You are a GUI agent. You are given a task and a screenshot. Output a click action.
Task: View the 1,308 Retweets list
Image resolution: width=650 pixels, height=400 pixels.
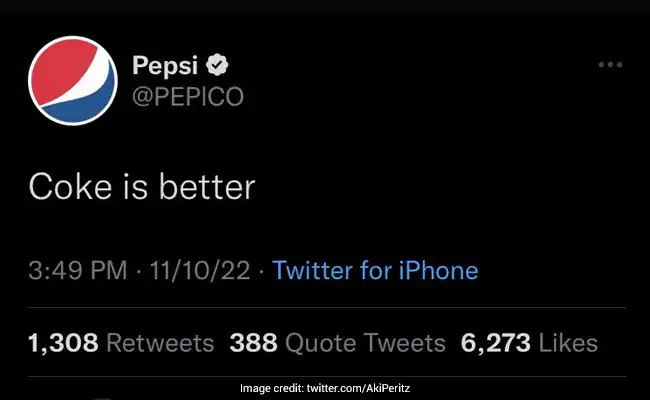point(120,343)
